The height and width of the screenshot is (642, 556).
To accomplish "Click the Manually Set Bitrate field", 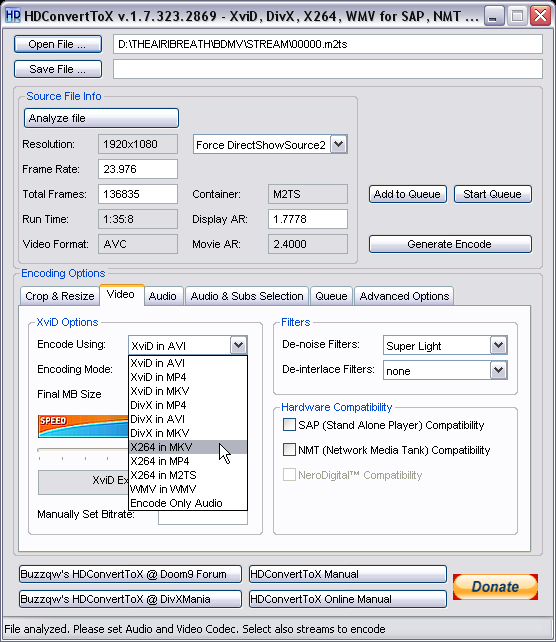I will (x=203, y=518).
